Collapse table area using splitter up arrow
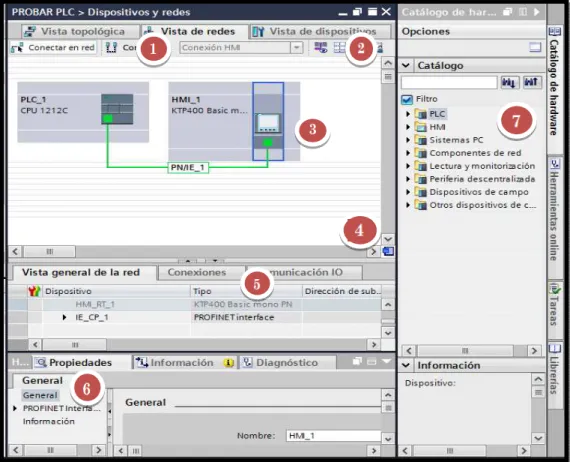 point(188,261)
